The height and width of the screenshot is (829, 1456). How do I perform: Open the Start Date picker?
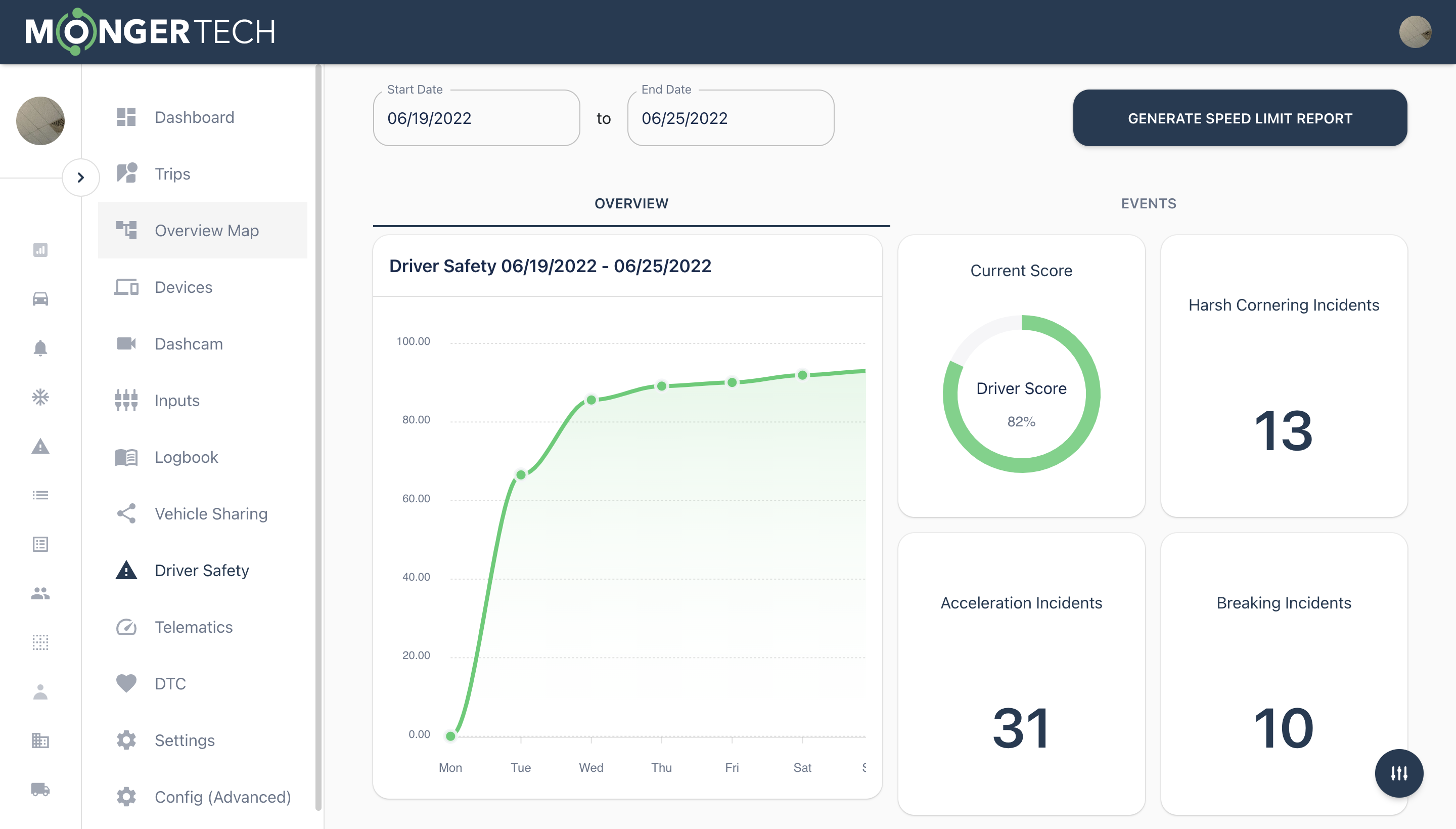point(476,118)
